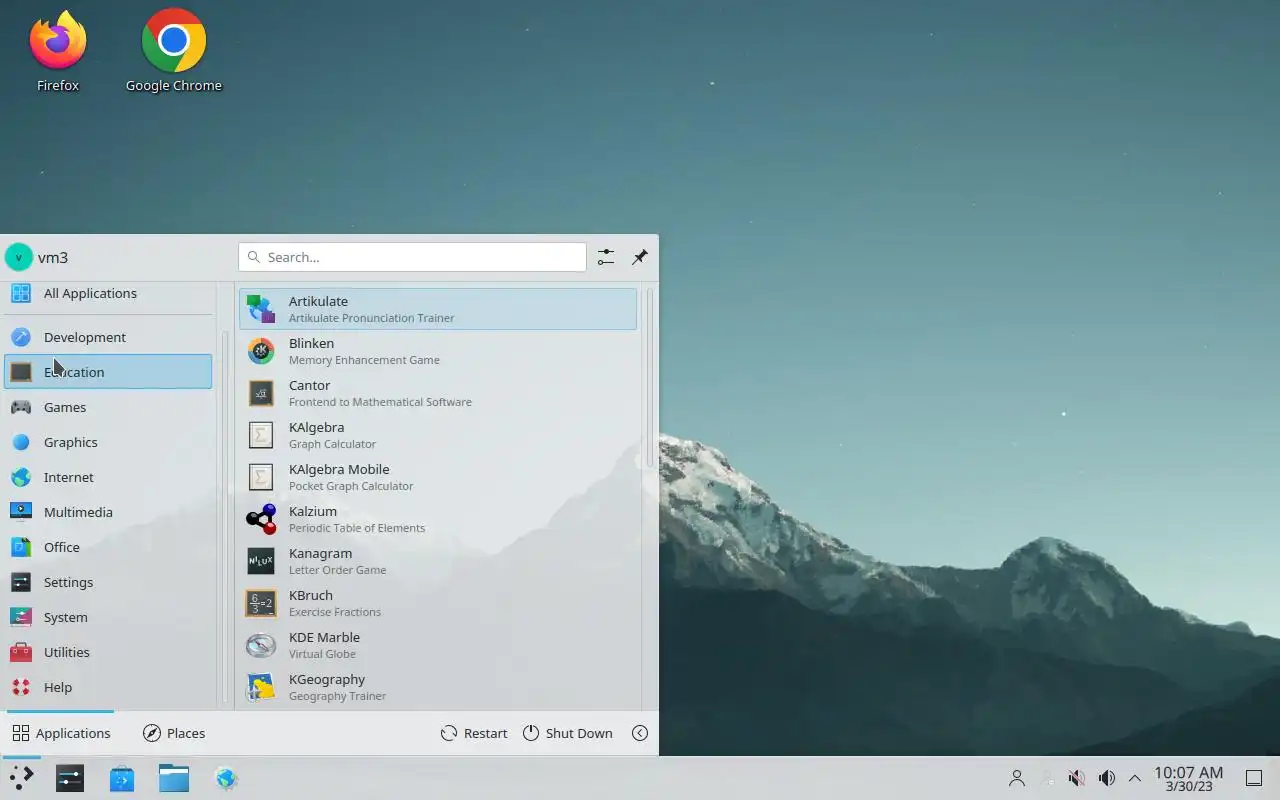
Task: Launch Kalzium periodic table
Action: tap(438, 519)
